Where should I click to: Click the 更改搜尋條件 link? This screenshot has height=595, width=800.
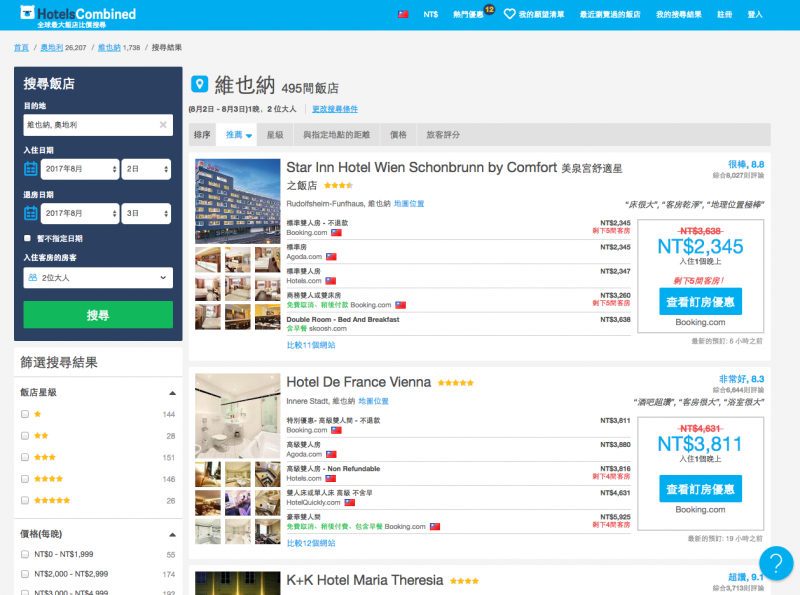(x=335, y=109)
